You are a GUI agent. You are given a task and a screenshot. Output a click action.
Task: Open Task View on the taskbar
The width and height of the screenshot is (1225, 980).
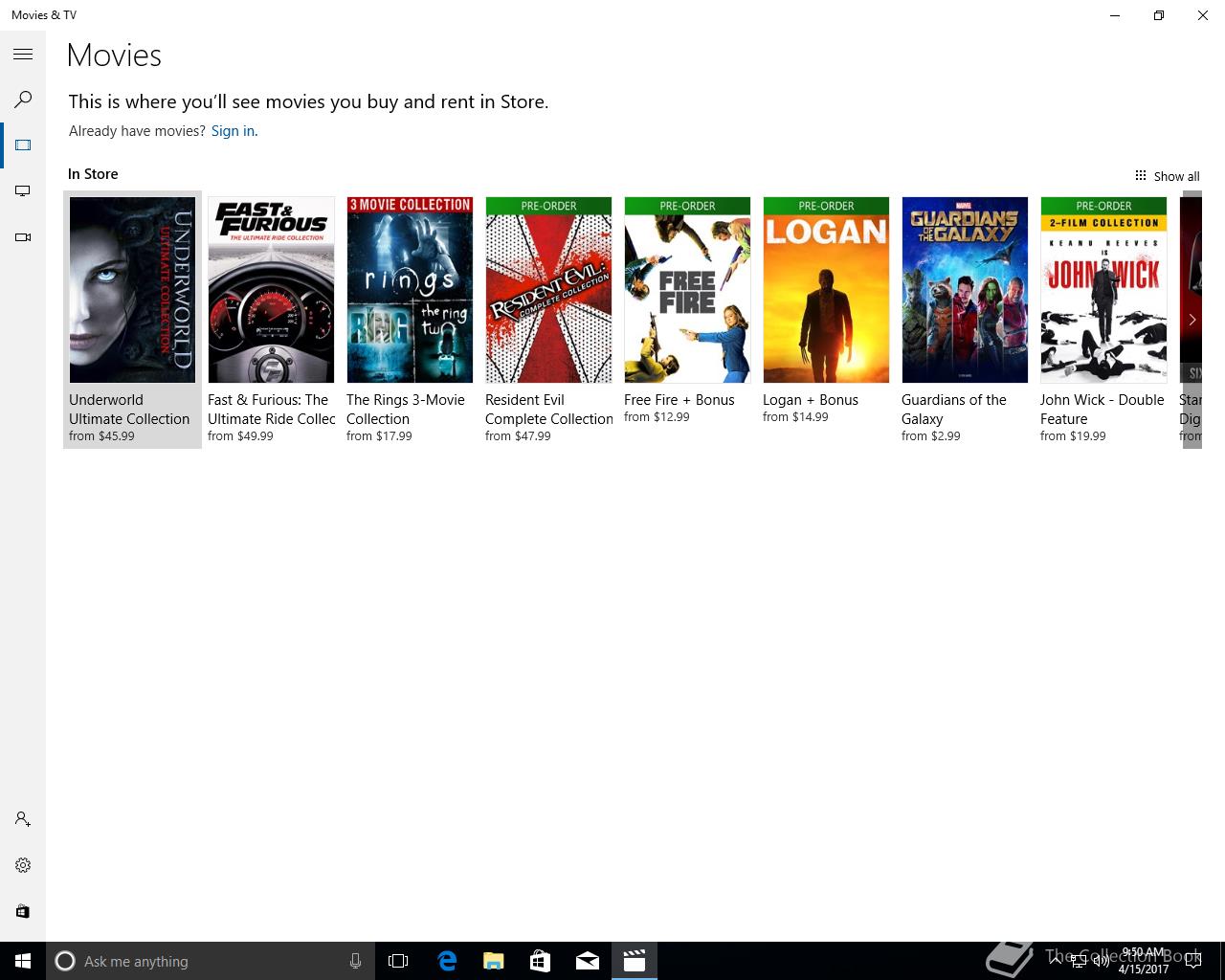[398, 961]
